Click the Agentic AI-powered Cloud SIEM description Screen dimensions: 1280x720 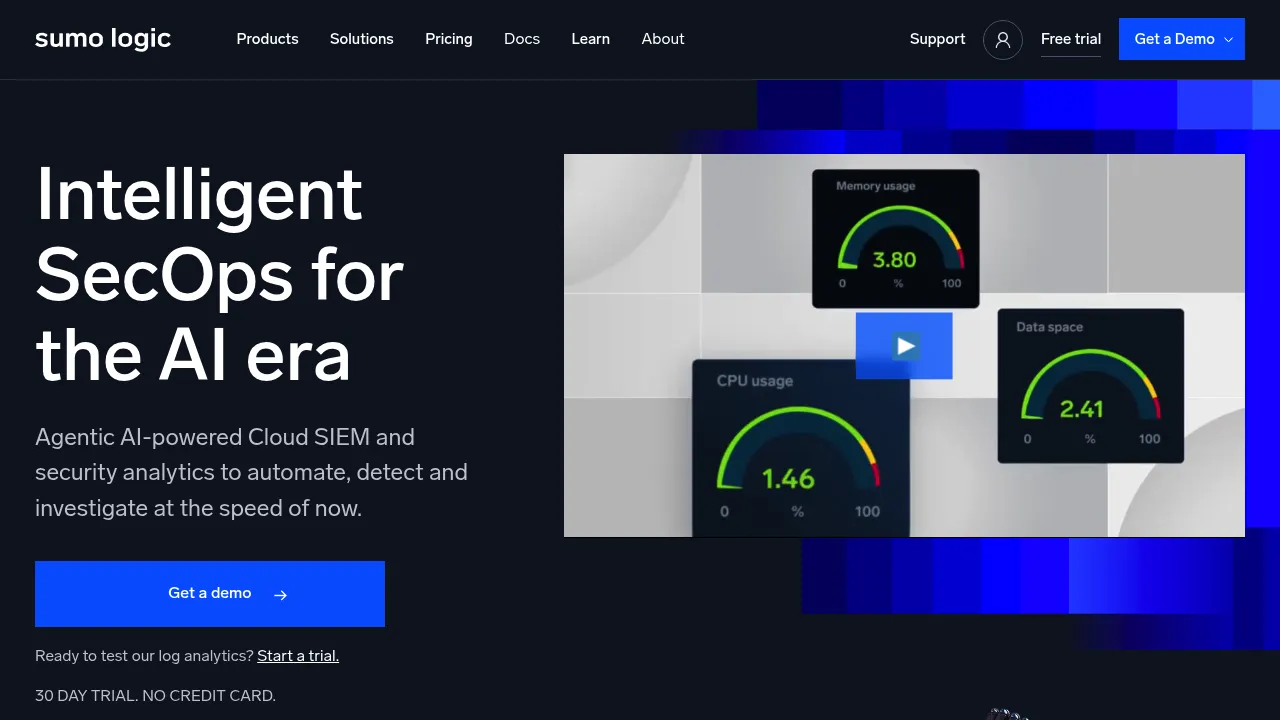tap(251, 472)
